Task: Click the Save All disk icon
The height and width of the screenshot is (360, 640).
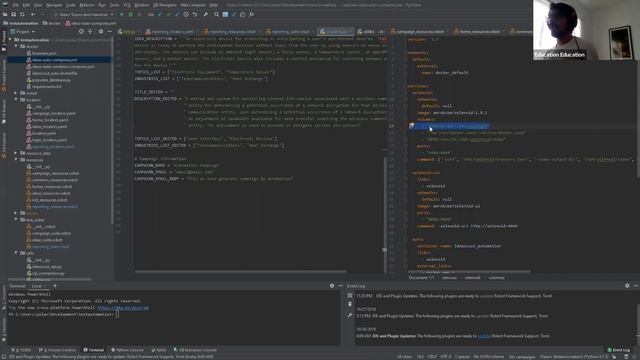Action: coord(13,14)
